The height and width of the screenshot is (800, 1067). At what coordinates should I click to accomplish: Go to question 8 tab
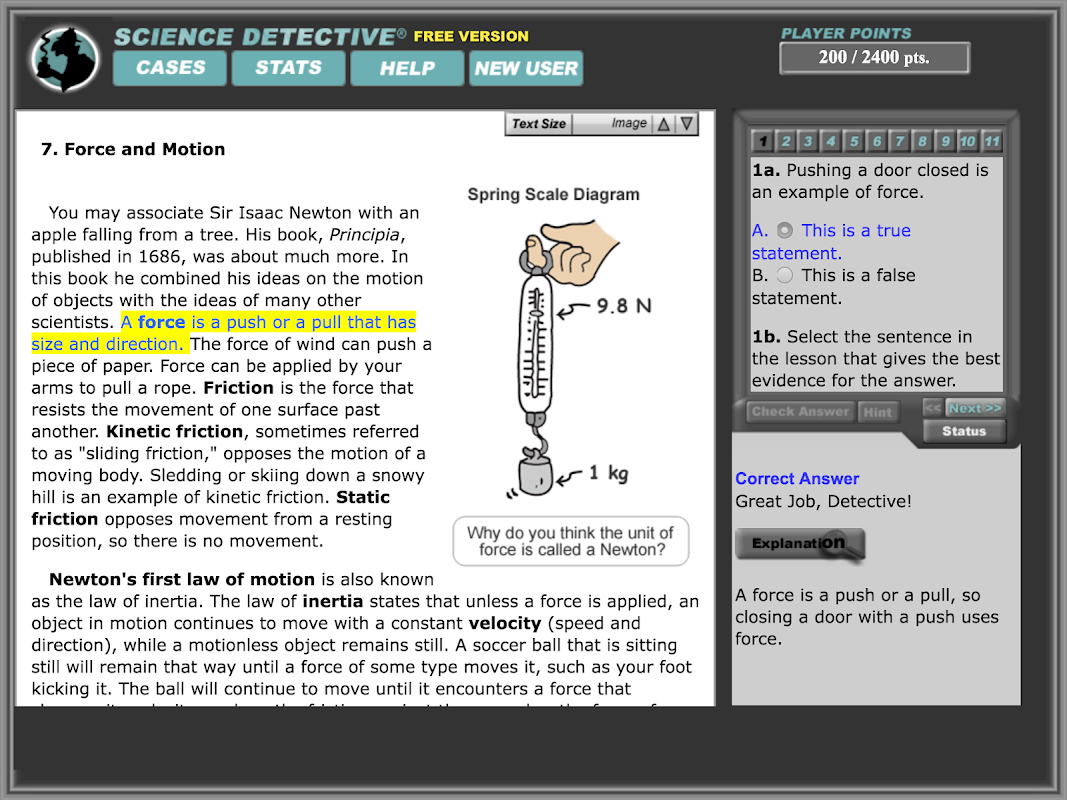923,141
